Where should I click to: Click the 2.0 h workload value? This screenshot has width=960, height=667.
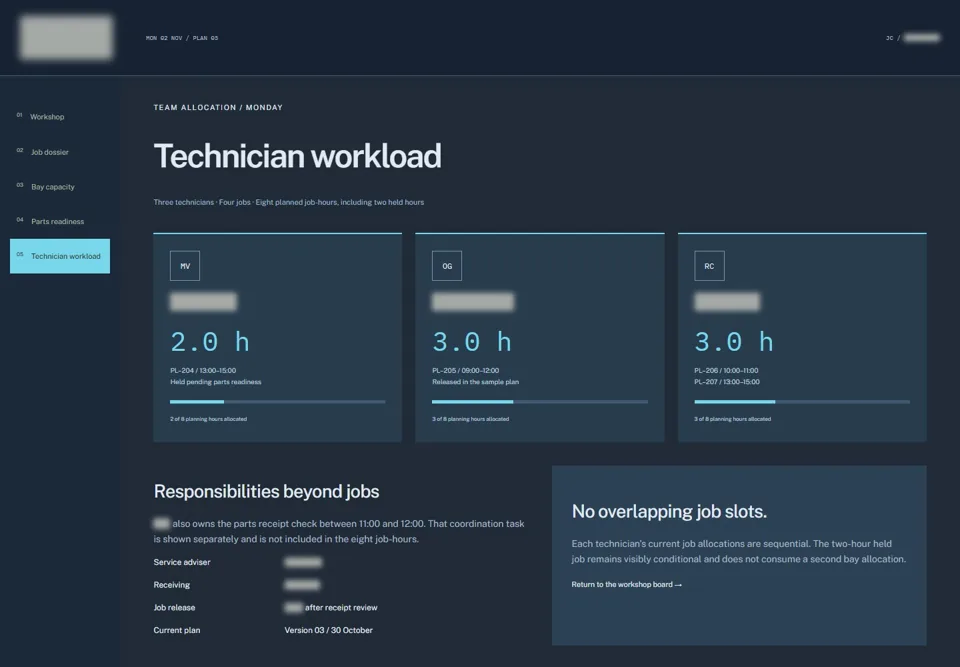point(210,342)
